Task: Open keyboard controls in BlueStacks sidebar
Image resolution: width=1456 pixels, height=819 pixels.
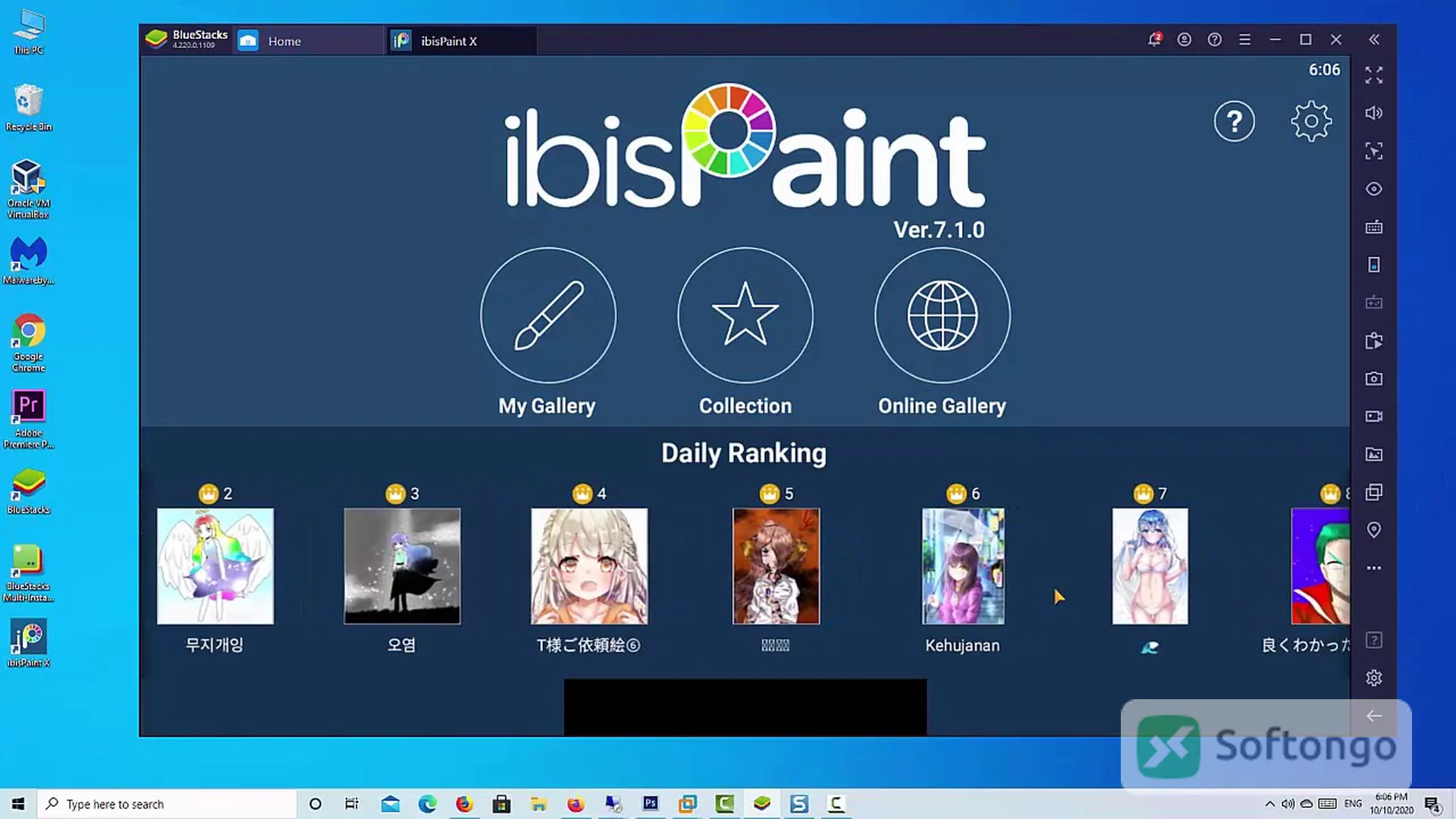Action: click(1374, 227)
